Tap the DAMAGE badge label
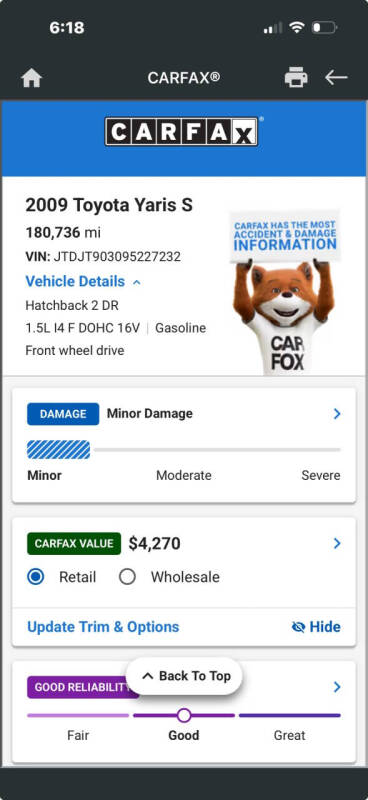The width and height of the screenshot is (368, 800). coord(63,414)
